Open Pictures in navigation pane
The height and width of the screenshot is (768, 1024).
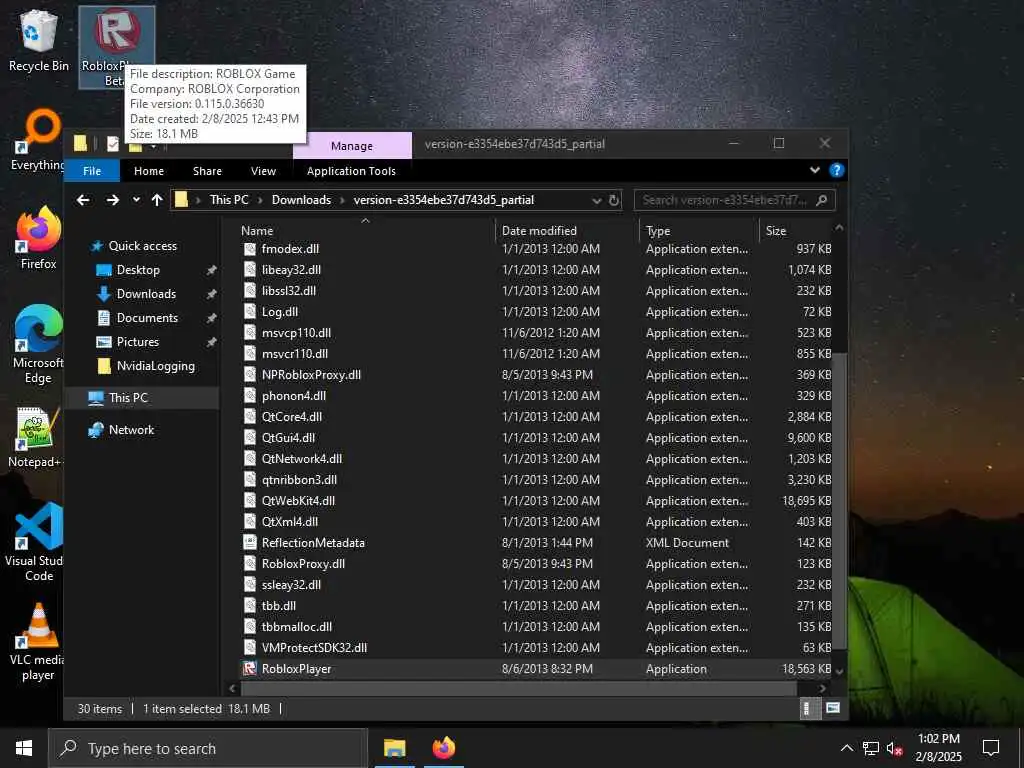pyautogui.click(x=138, y=342)
